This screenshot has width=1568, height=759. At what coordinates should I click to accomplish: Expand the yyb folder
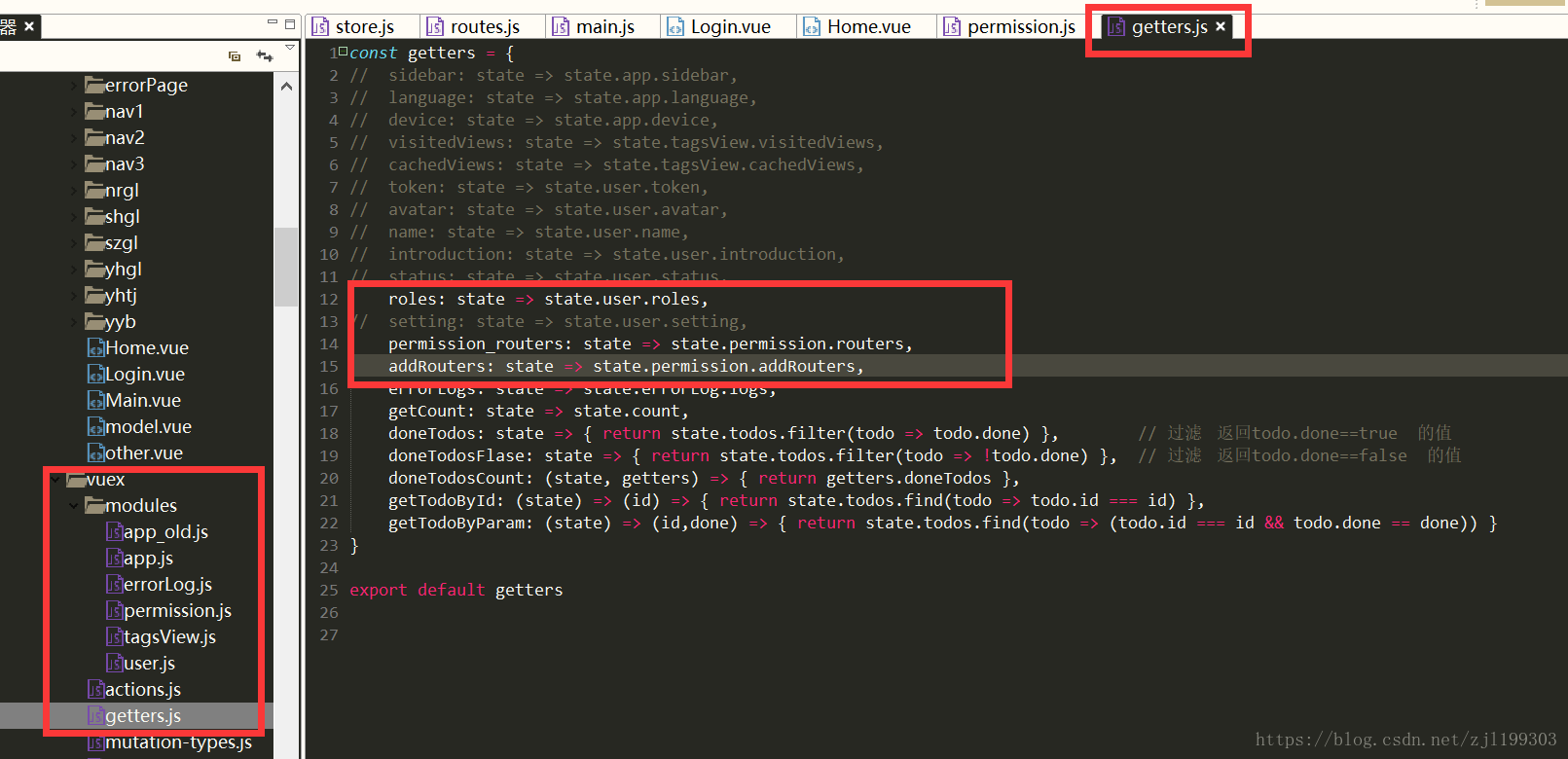pos(74,321)
